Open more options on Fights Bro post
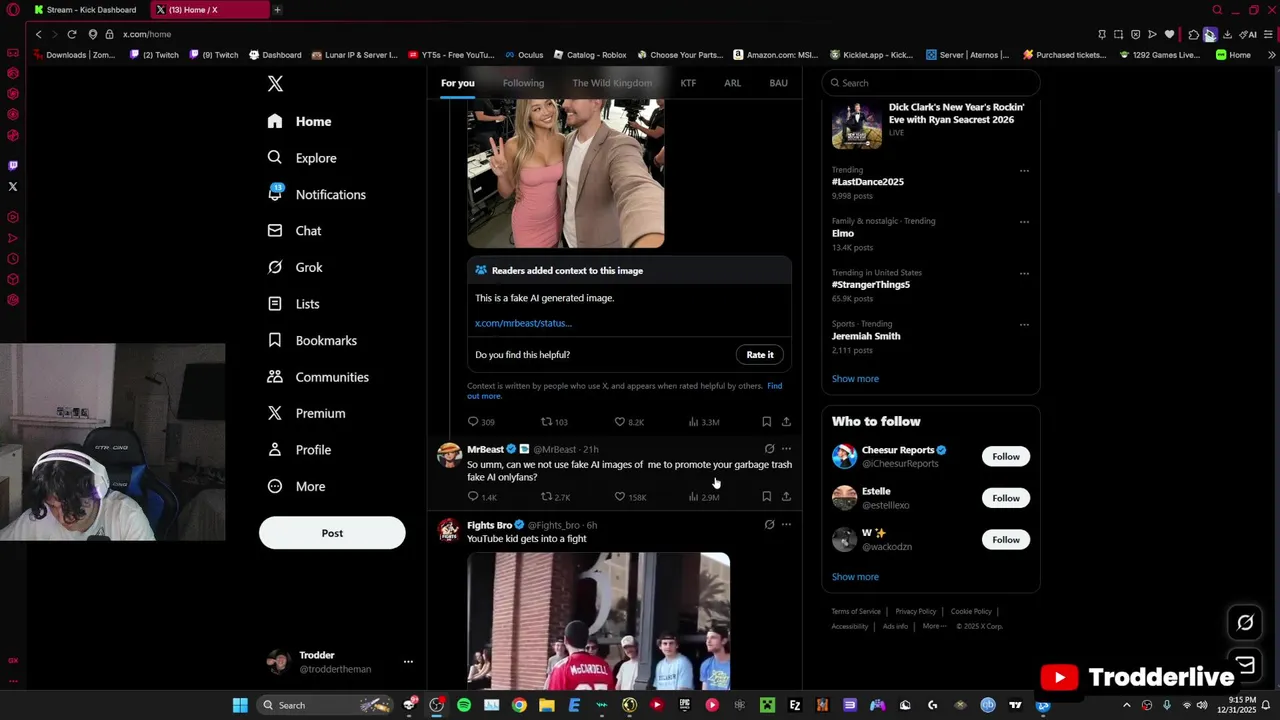 [x=786, y=525]
